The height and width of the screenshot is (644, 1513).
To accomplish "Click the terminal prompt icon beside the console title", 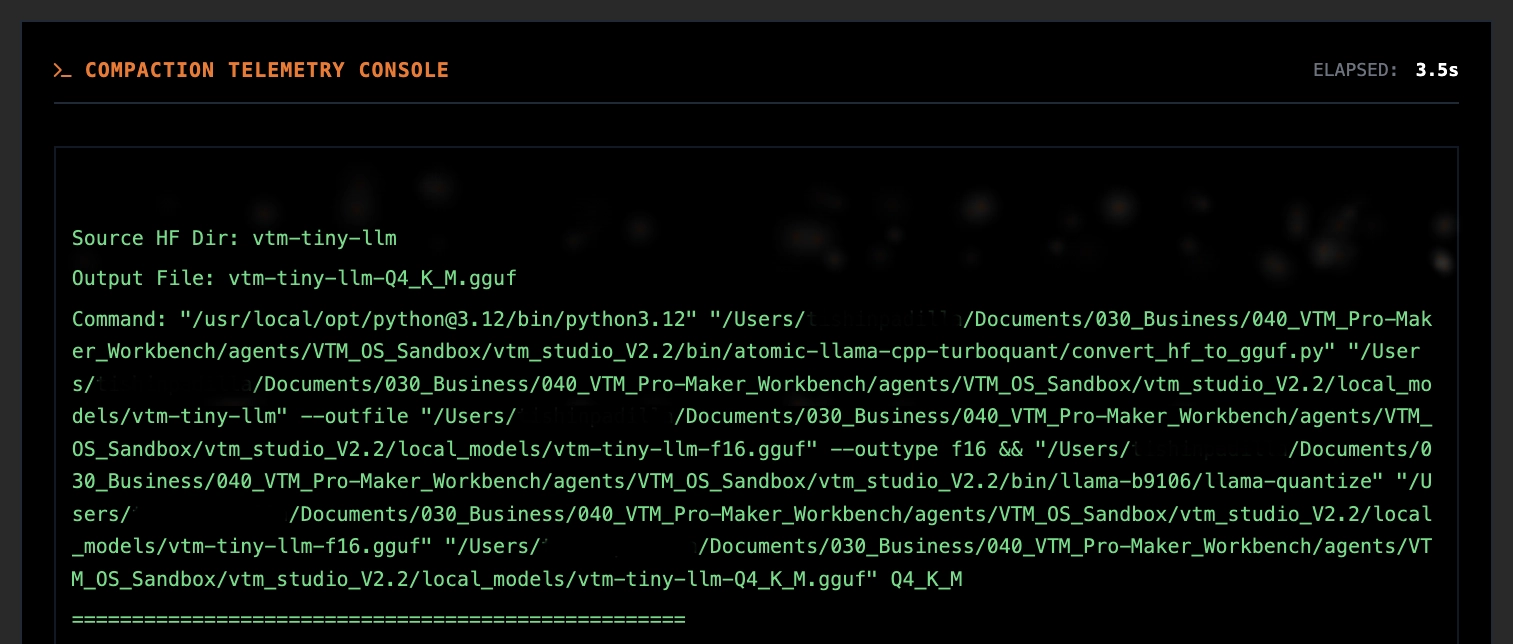I will coord(63,70).
